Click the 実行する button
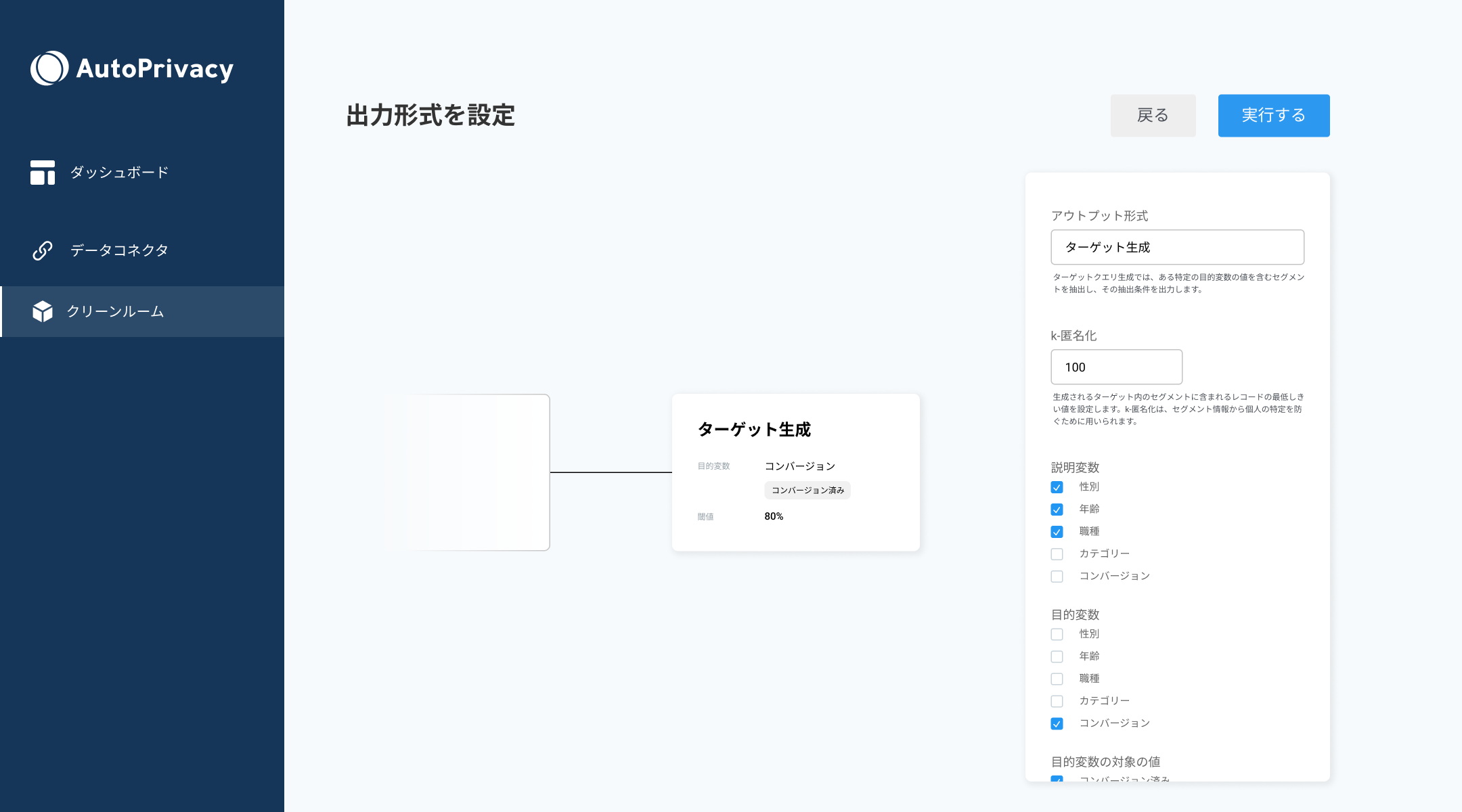 pos(1273,115)
